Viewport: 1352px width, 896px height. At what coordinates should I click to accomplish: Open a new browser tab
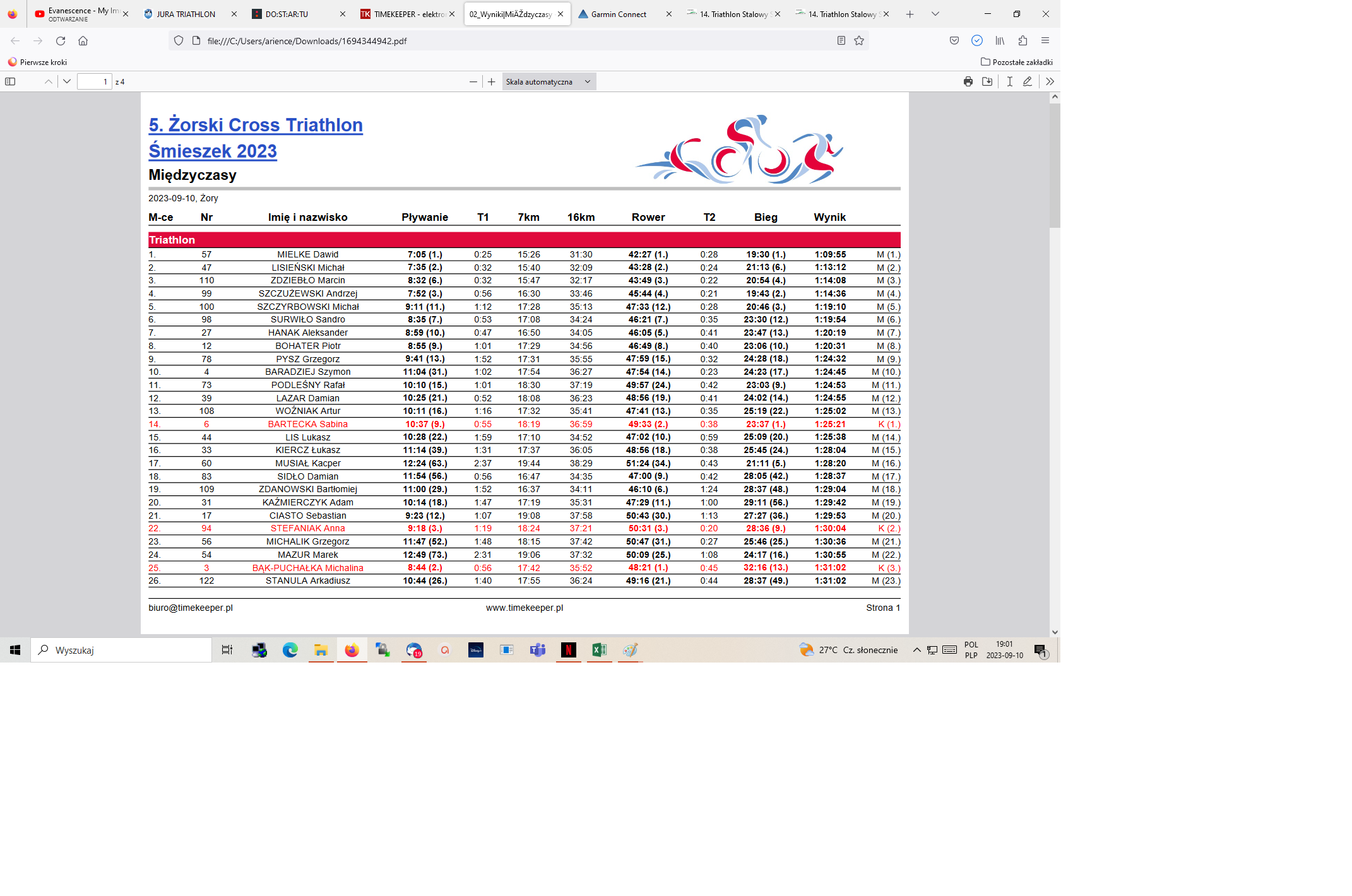(x=910, y=14)
